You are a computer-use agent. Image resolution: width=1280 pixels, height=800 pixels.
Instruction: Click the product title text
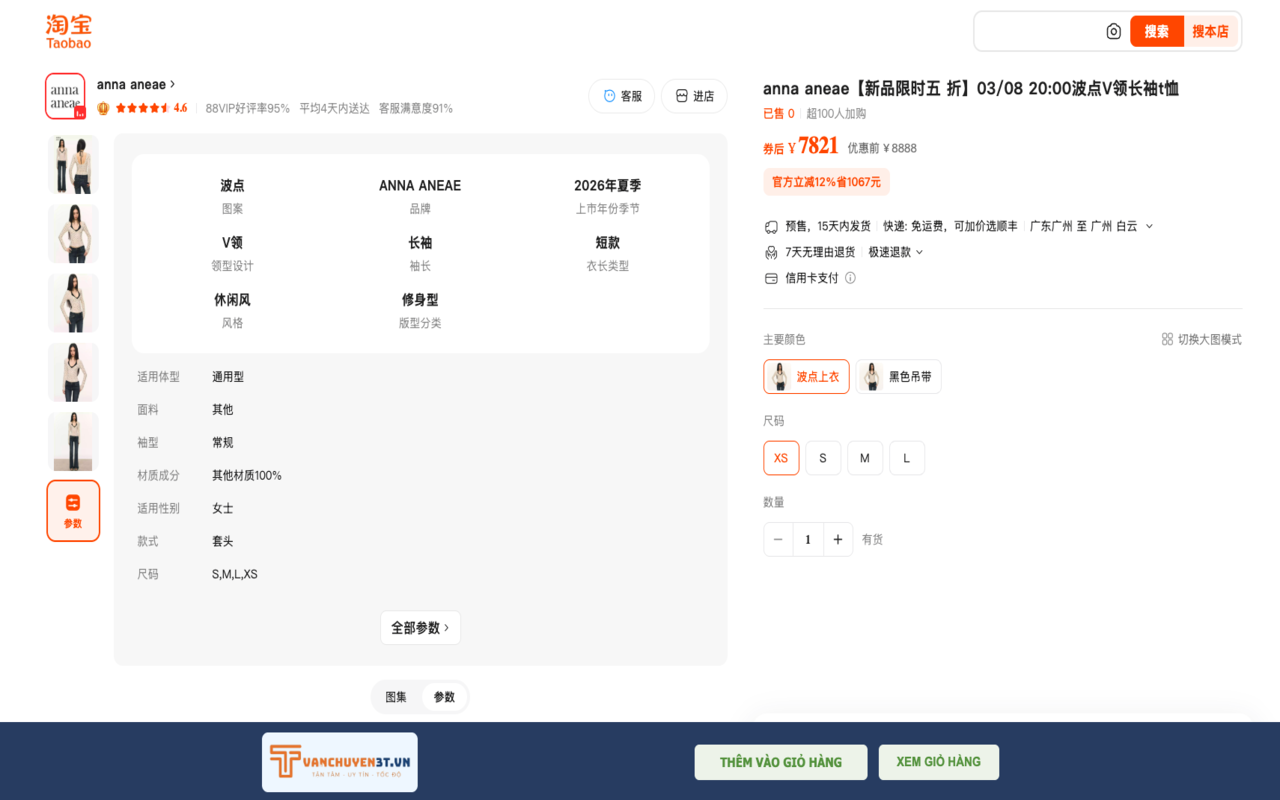click(x=971, y=88)
